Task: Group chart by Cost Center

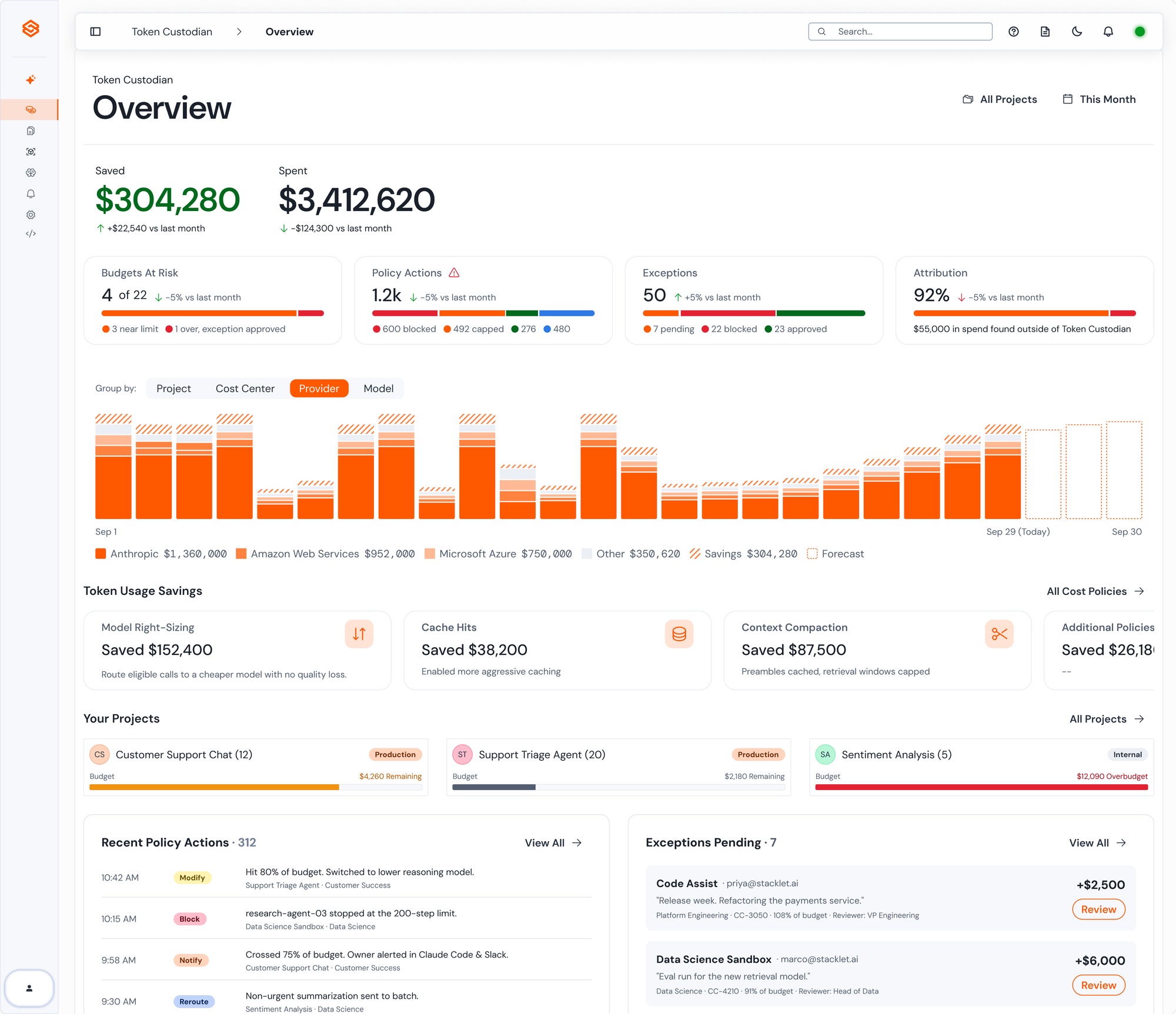Action: coord(245,389)
